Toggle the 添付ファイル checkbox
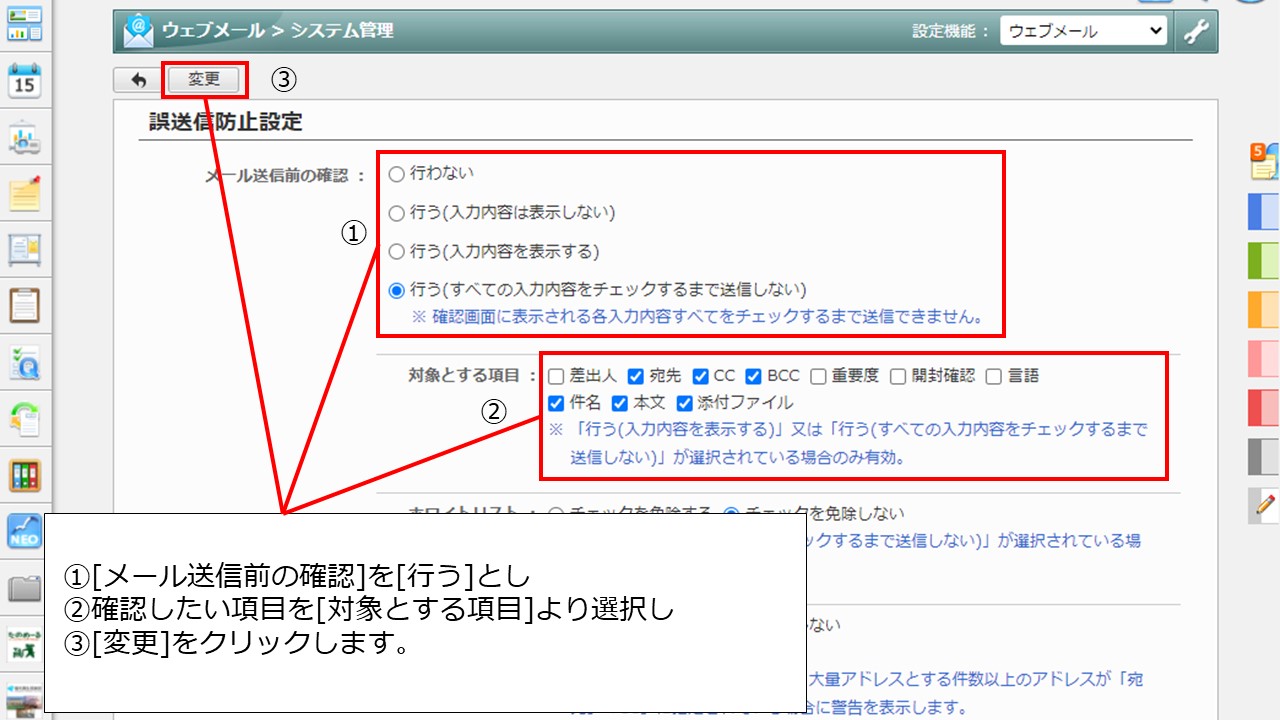This screenshot has height=720, width=1280. 684,404
